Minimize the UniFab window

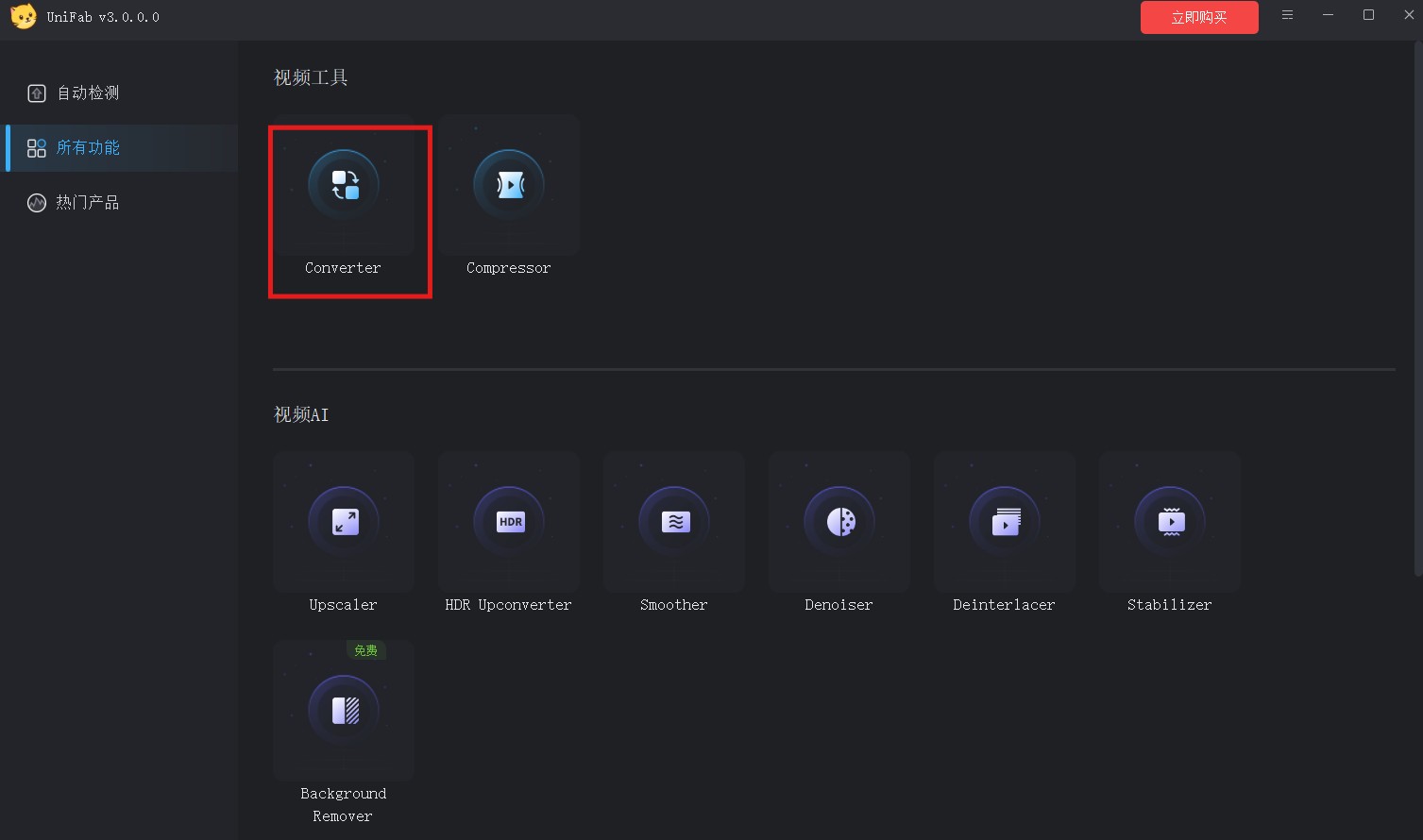(1328, 15)
